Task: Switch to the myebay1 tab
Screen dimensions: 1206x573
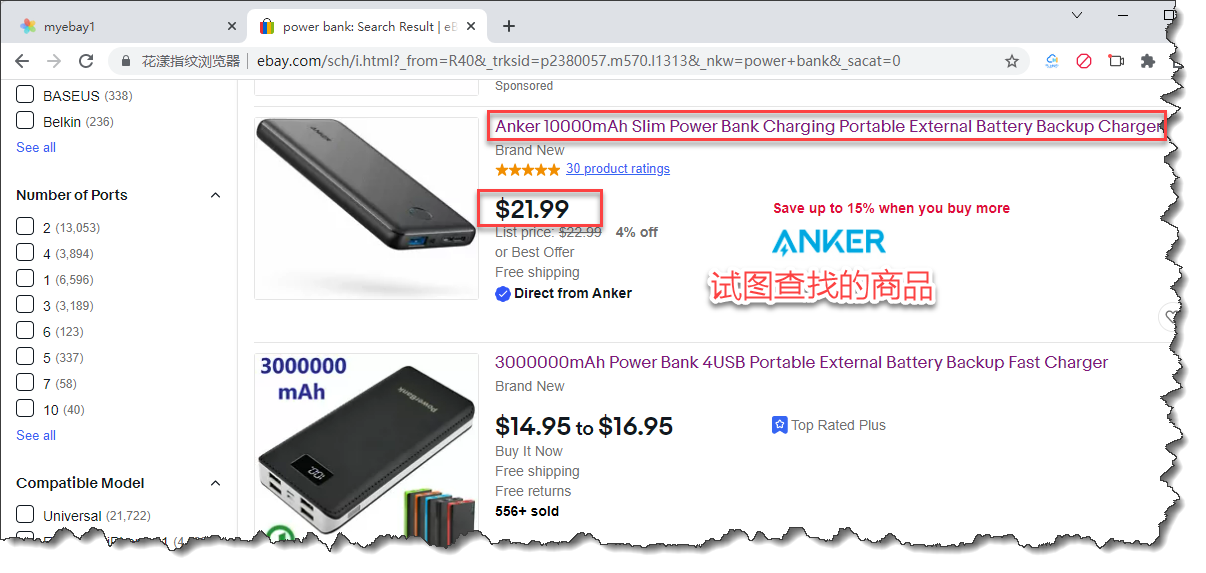Action: tap(70, 26)
